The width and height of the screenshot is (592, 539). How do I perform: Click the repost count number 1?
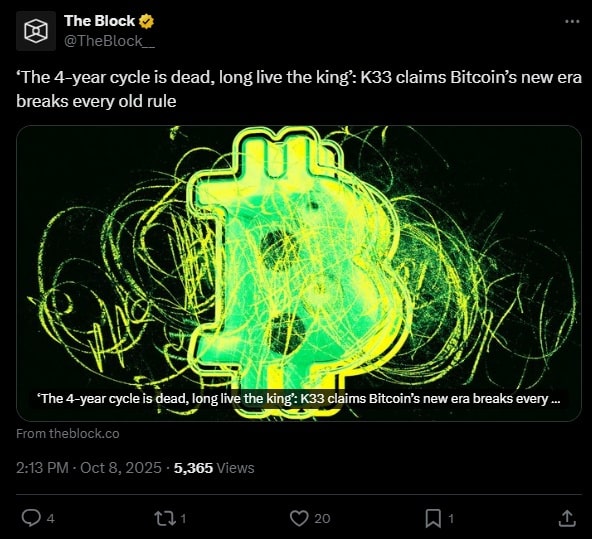click(x=183, y=519)
